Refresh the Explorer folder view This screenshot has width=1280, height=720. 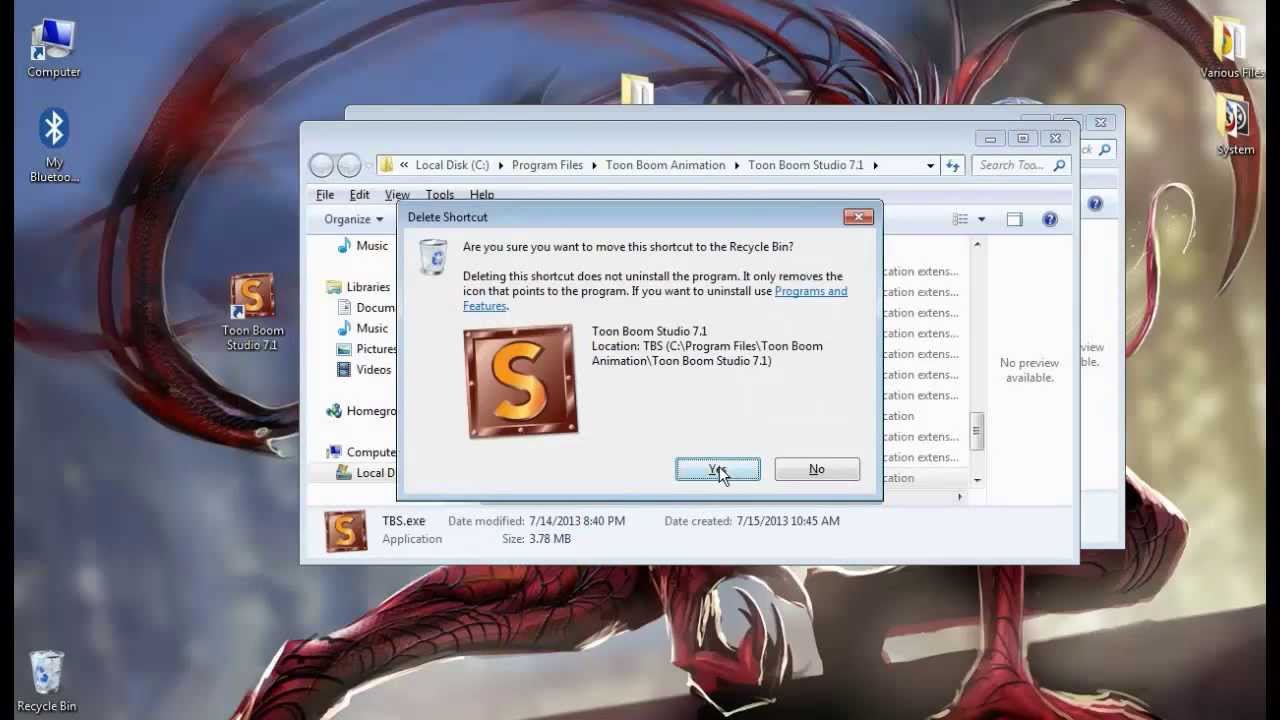pyautogui.click(x=952, y=165)
